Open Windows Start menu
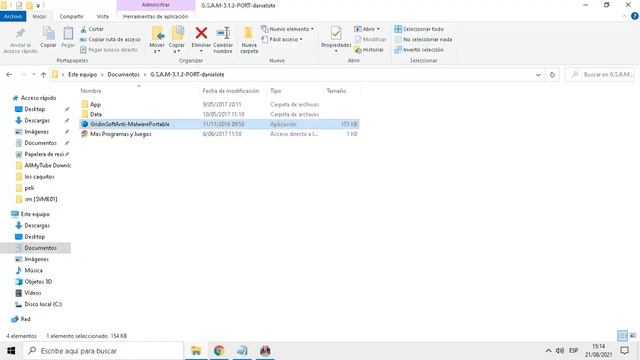Screen dimensions: 640x360 tap(11, 351)
